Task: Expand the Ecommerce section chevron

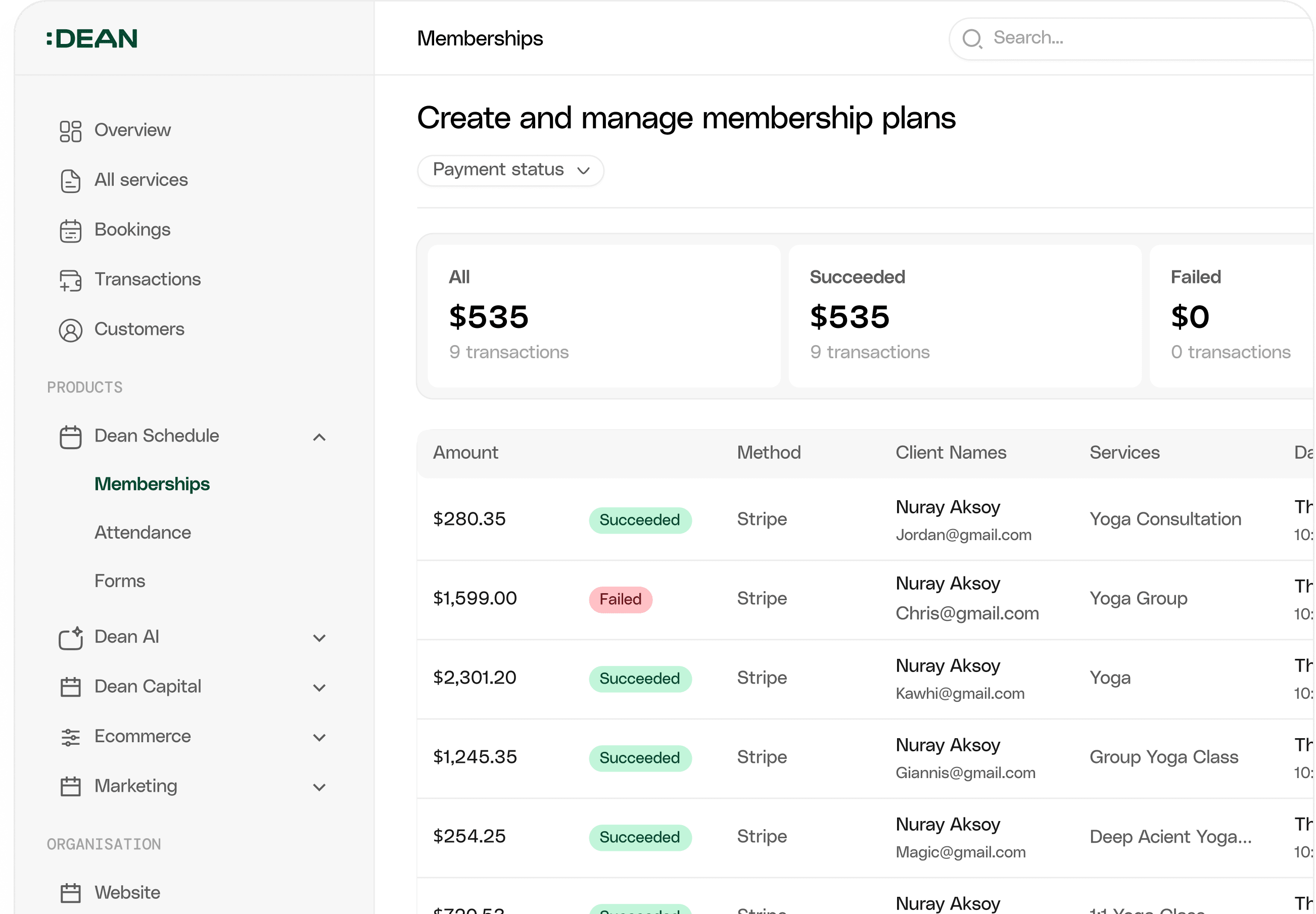Action: (x=319, y=737)
